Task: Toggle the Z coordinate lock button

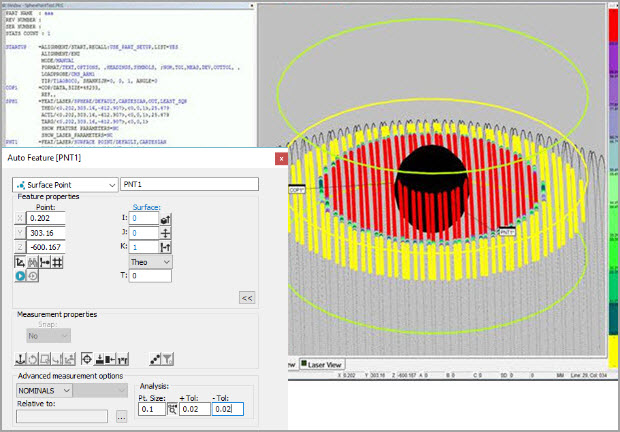Action: (x=19, y=246)
